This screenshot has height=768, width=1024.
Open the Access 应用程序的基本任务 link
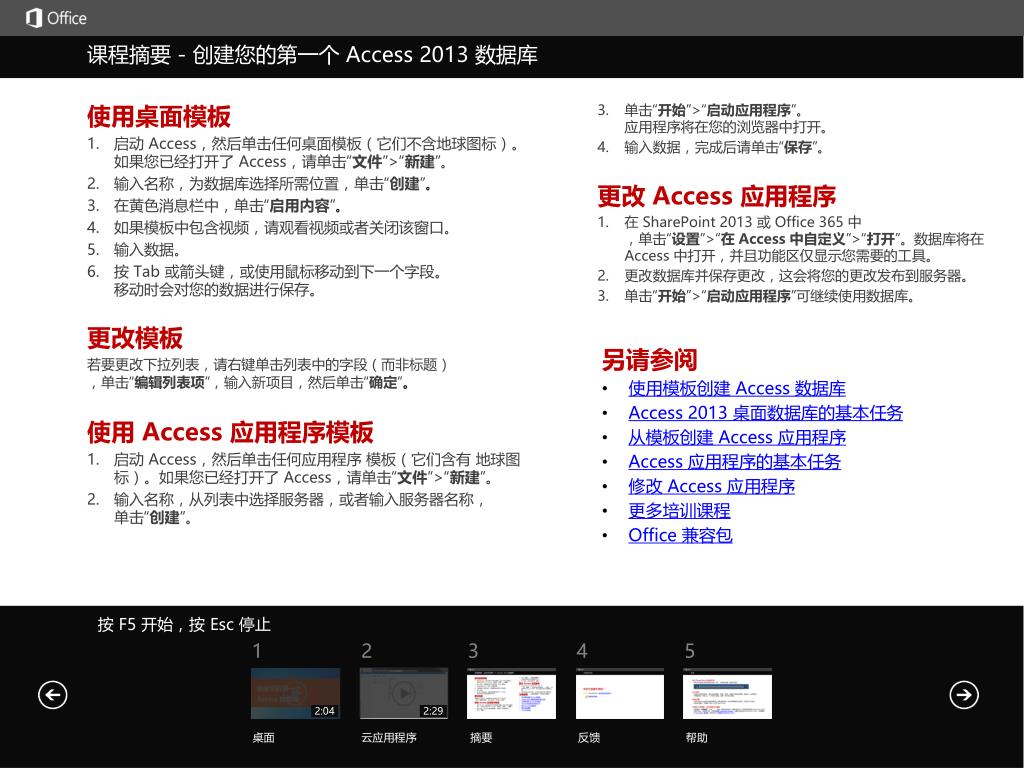click(734, 462)
